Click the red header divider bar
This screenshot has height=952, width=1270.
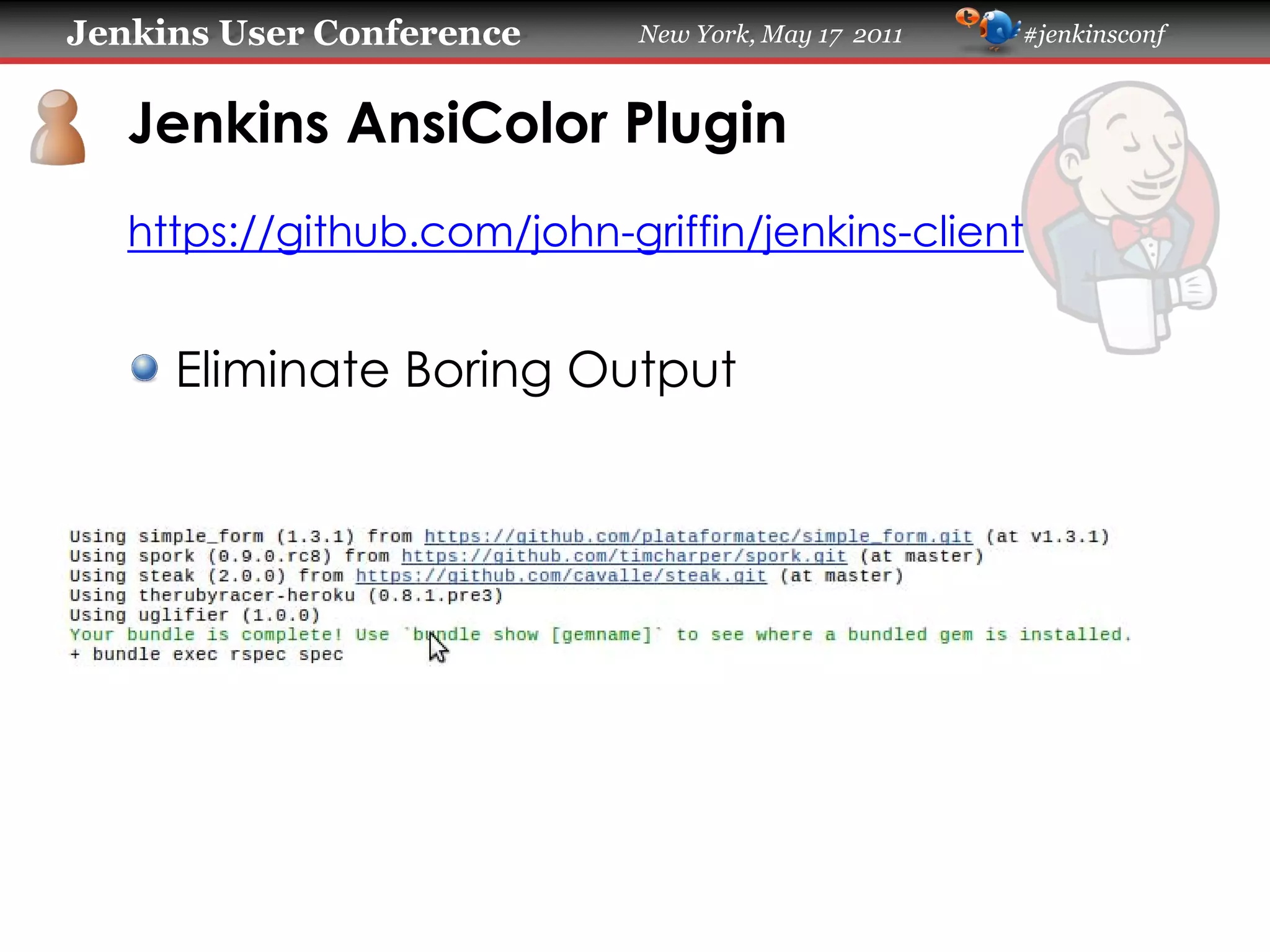[635, 61]
